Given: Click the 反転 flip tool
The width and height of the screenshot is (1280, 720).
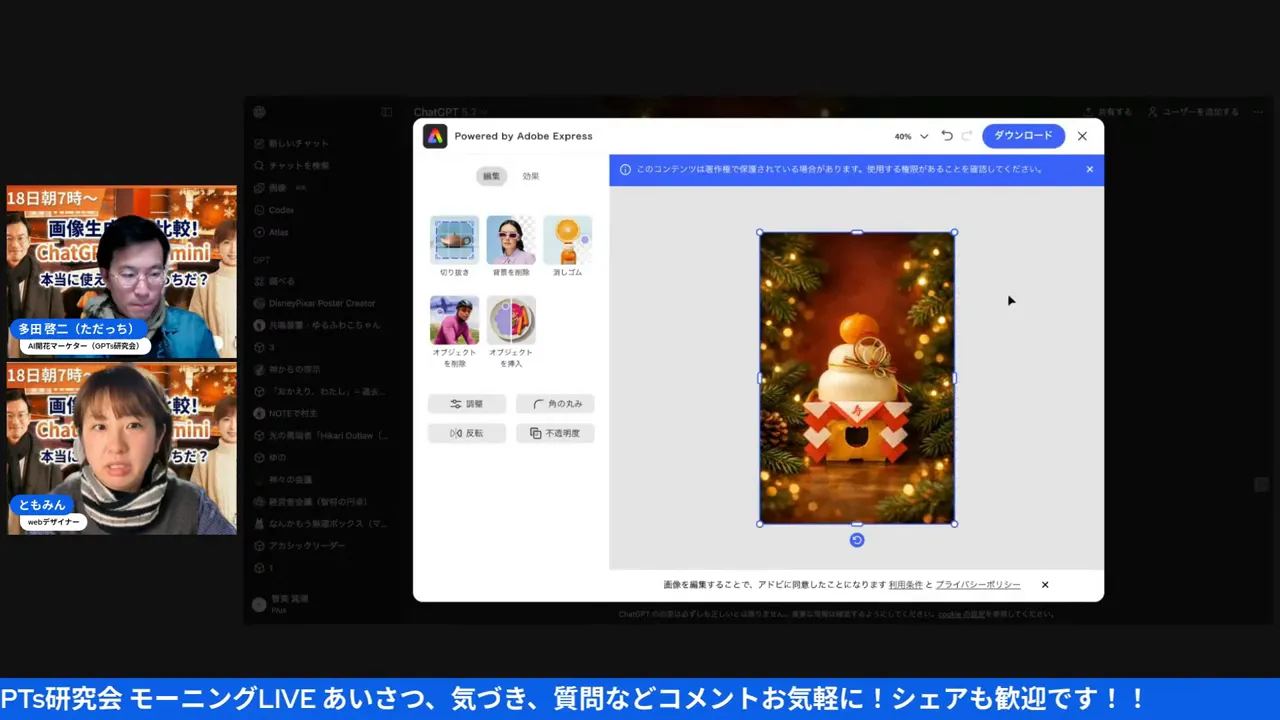Looking at the screenshot, I should (x=466, y=432).
